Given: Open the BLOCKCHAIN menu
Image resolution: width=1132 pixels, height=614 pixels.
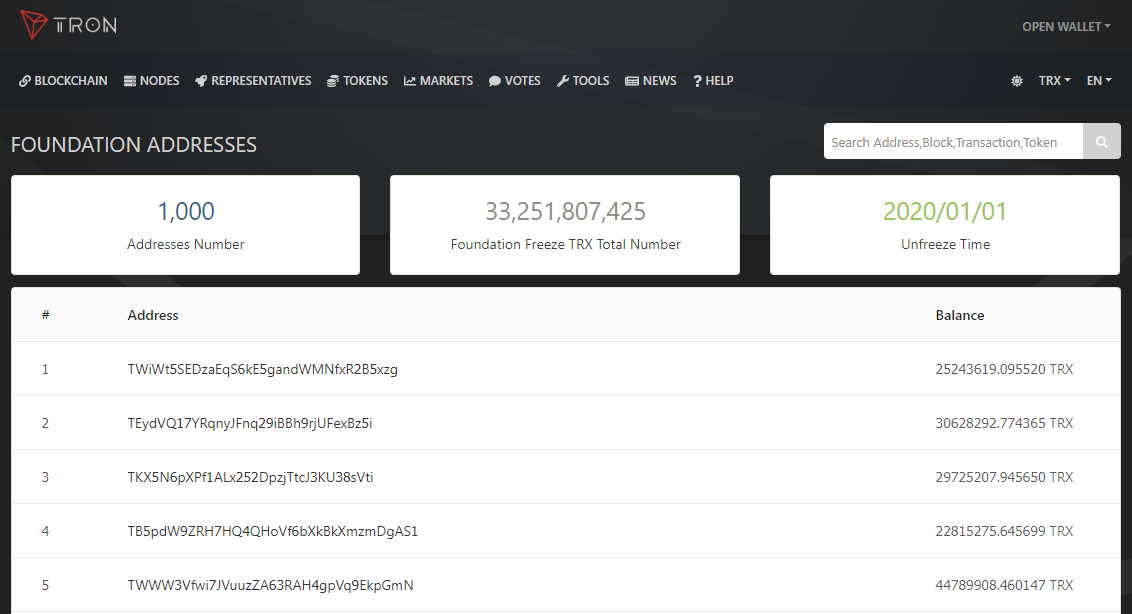Looking at the screenshot, I should click(64, 81).
